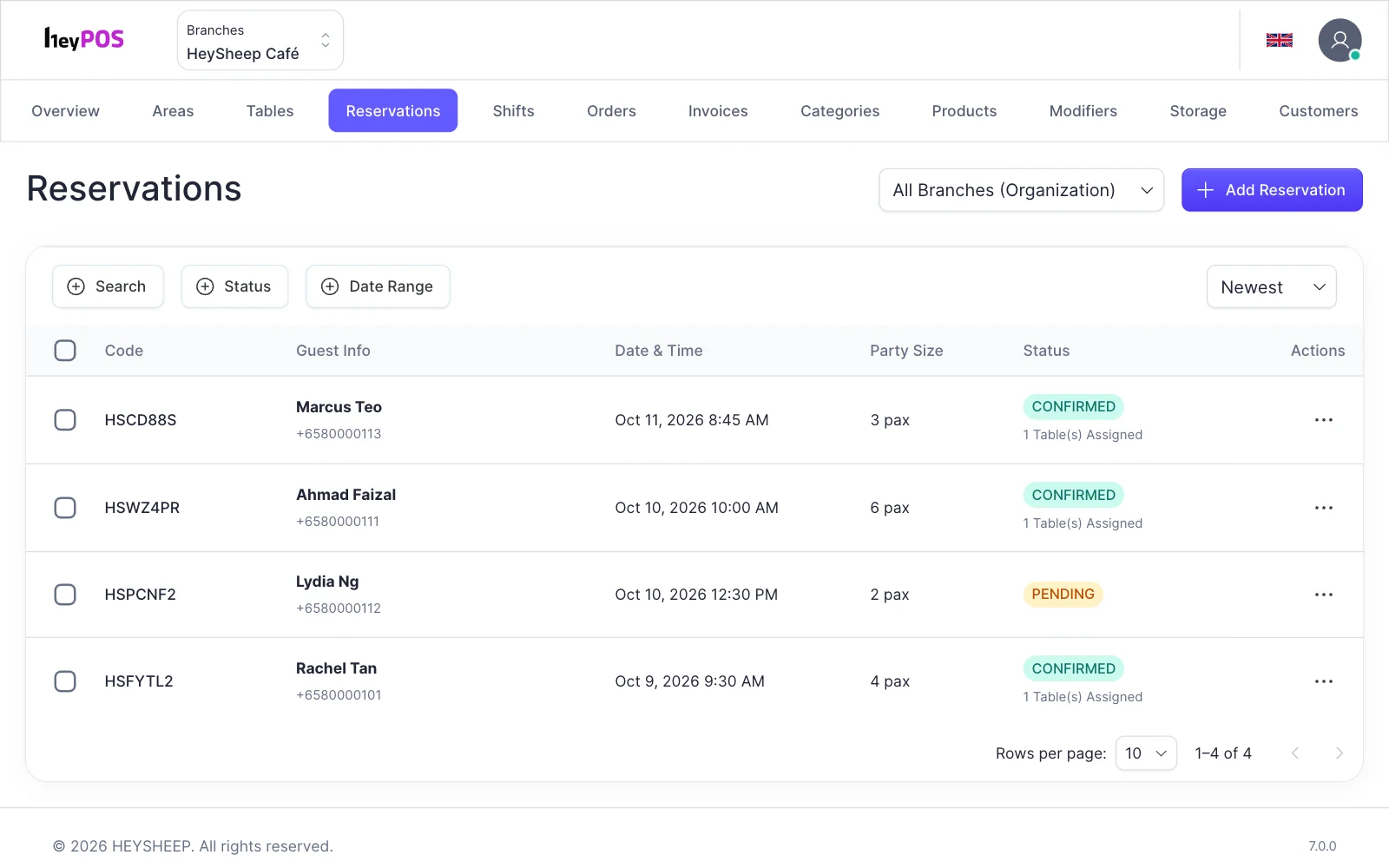Image resolution: width=1389 pixels, height=868 pixels.
Task: Click the Add Reservation button
Action: coord(1272,190)
